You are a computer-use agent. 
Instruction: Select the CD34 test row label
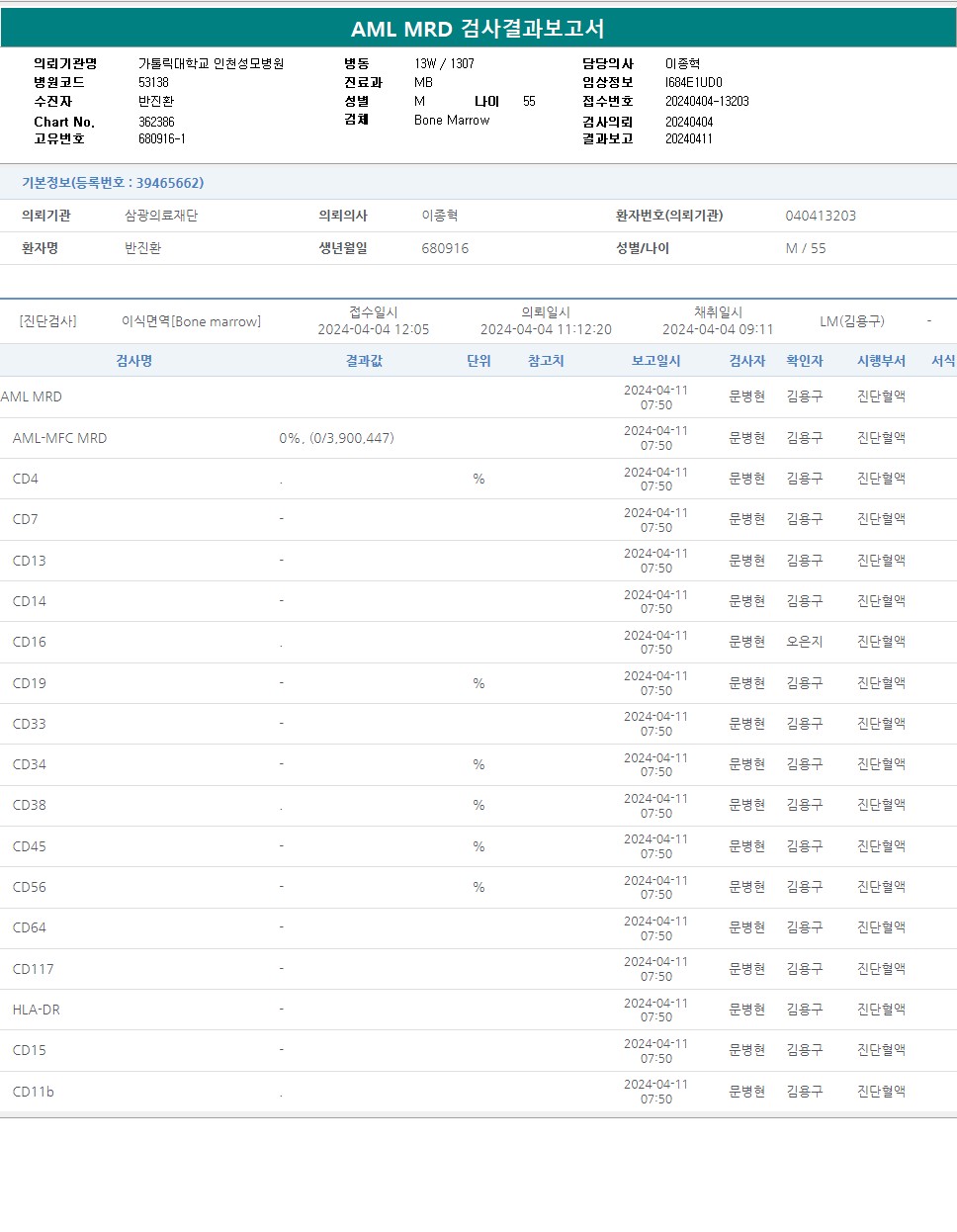pos(30,764)
